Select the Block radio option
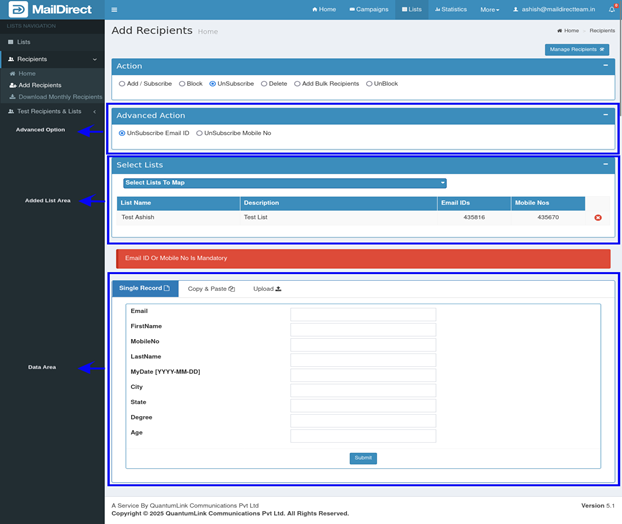Image resolution: width=622 pixels, height=524 pixels. (182, 84)
